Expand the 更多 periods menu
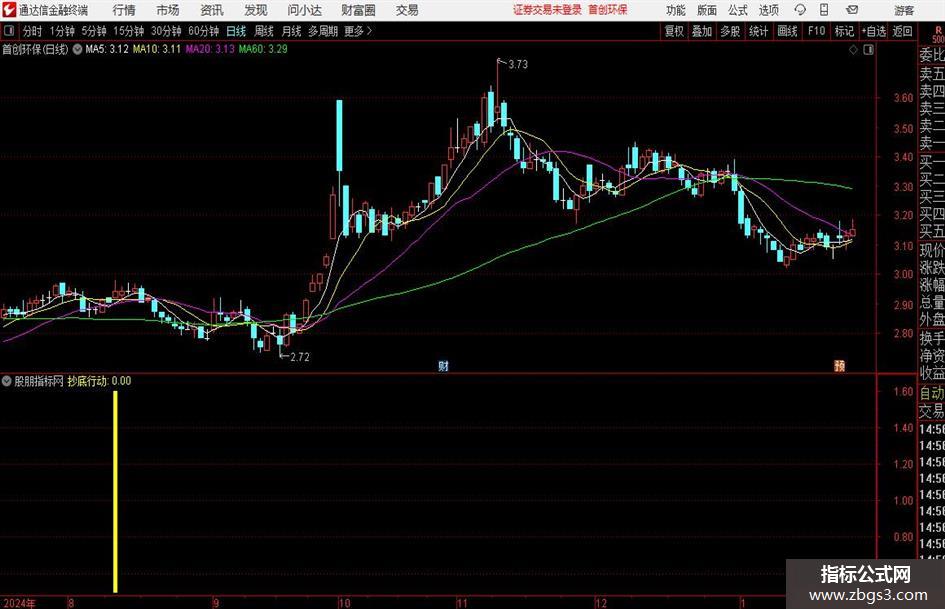This screenshot has width=945, height=609. [359, 31]
